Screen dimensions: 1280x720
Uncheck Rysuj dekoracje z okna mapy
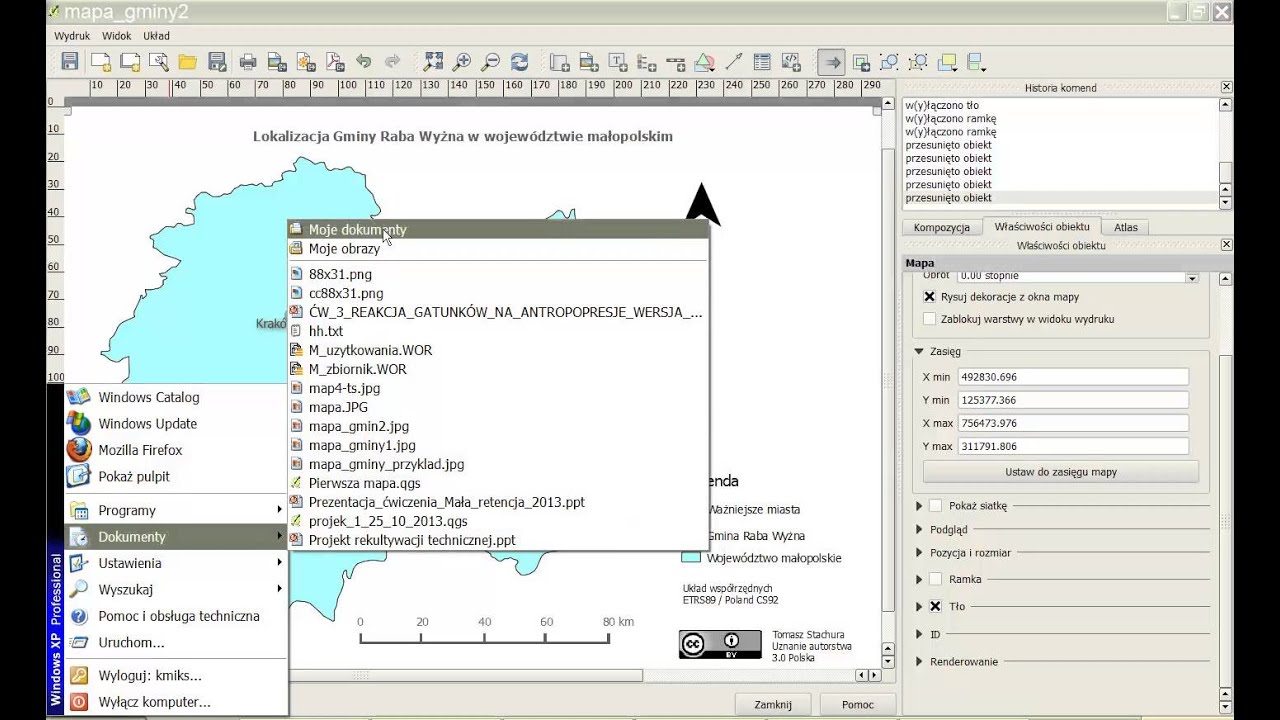click(x=930, y=297)
